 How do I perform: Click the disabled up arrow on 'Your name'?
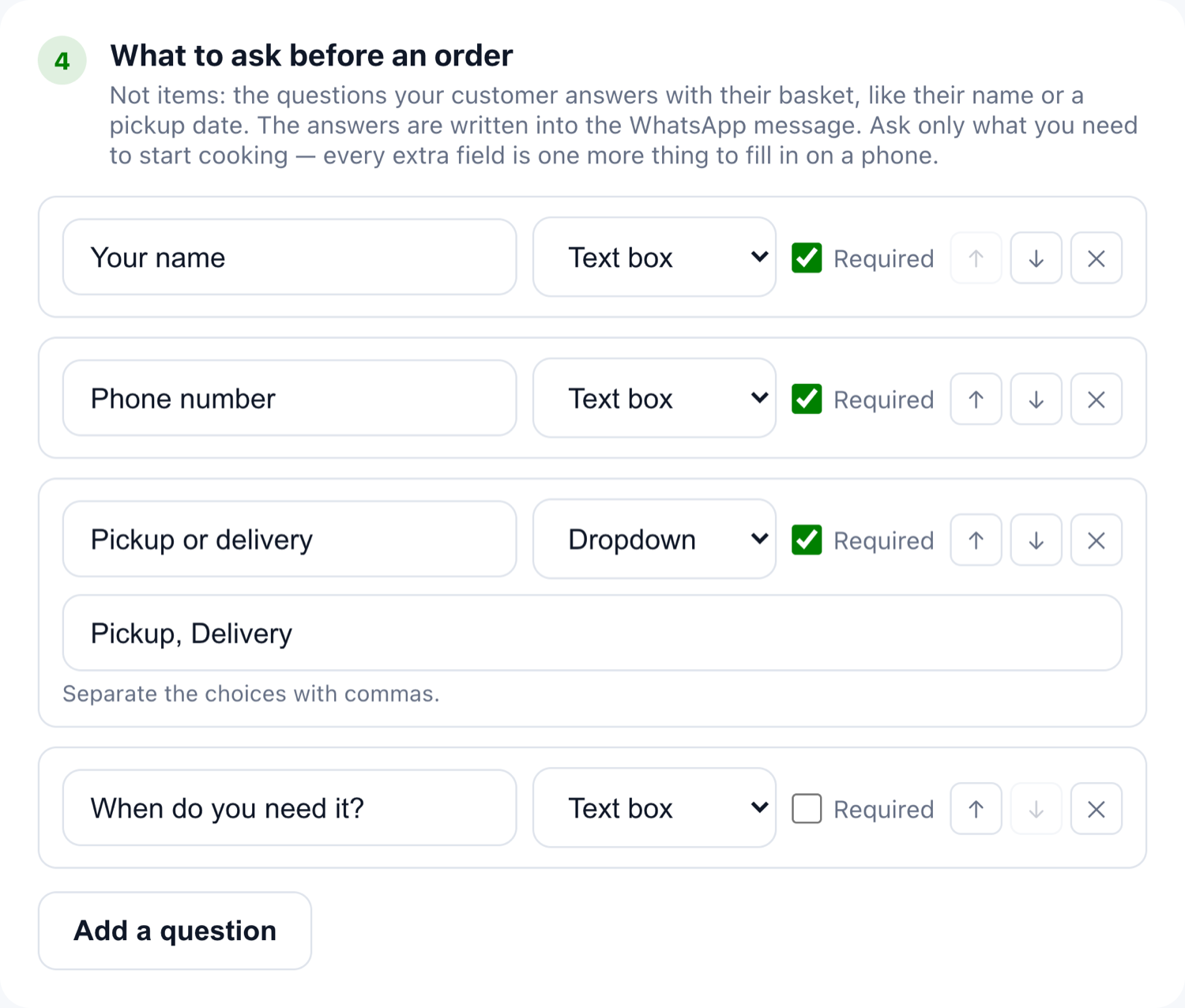coord(976,258)
